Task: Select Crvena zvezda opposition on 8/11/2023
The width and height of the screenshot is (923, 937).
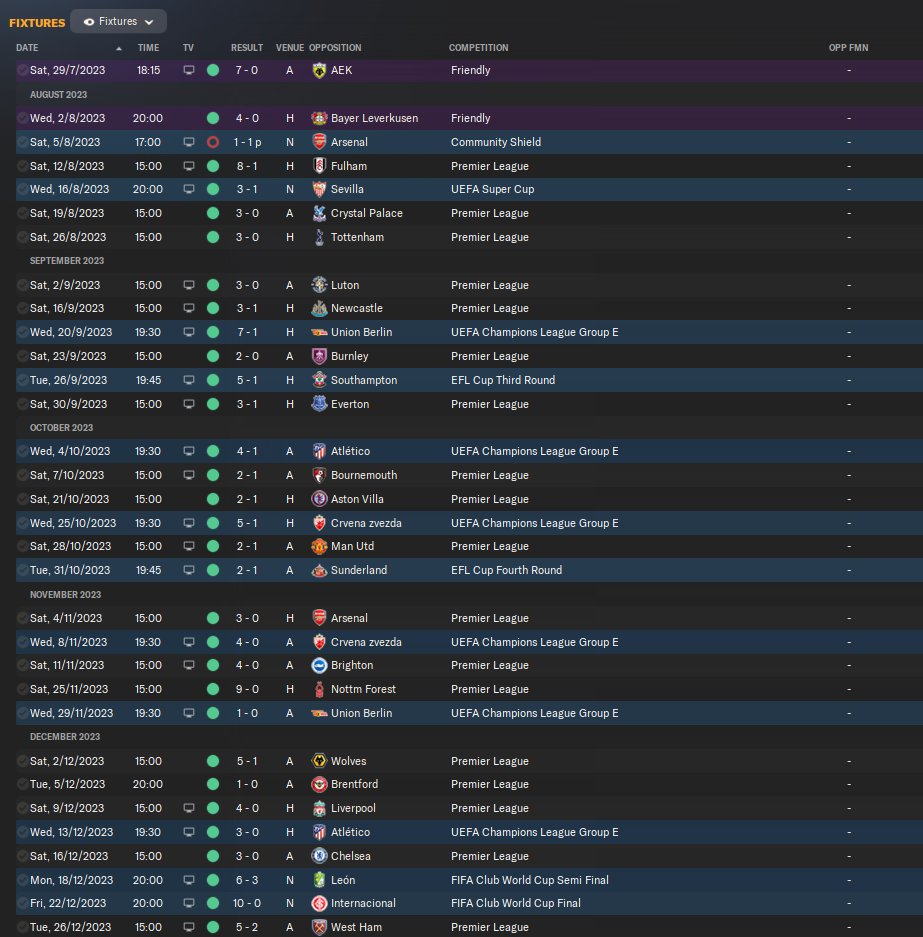Action: tap(366, 642)
